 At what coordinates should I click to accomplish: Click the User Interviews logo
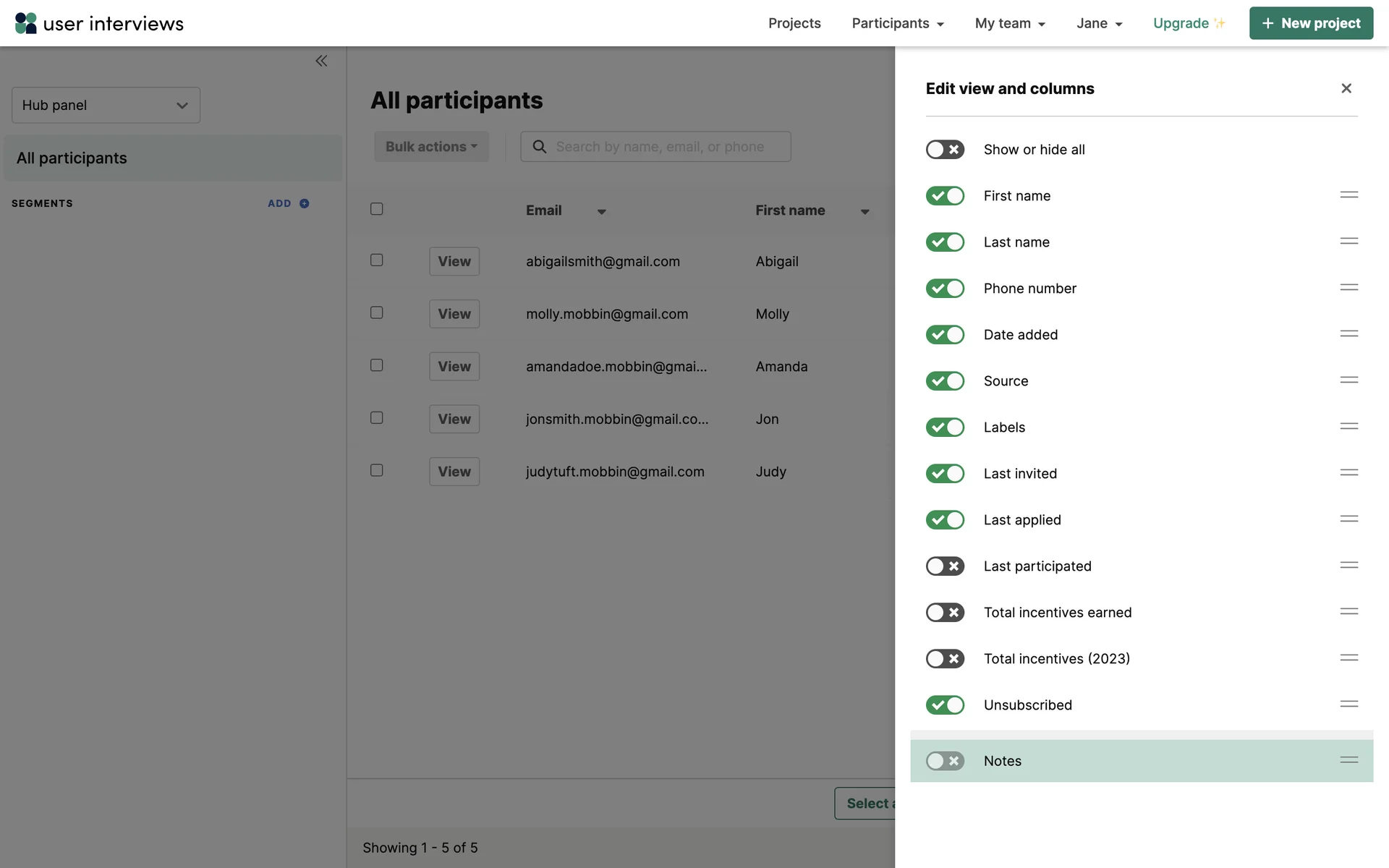coord(99,23)
